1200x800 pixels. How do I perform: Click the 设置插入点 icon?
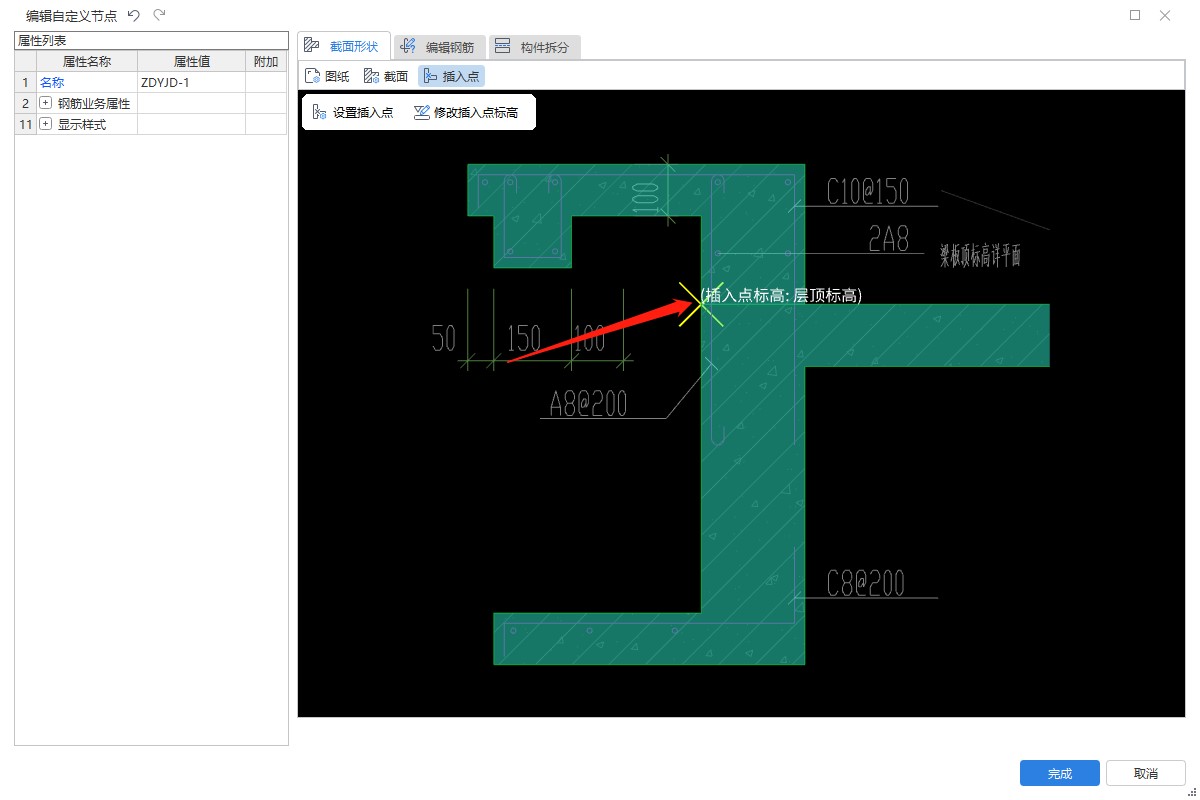pyautogui.click(x=320, y=113)
